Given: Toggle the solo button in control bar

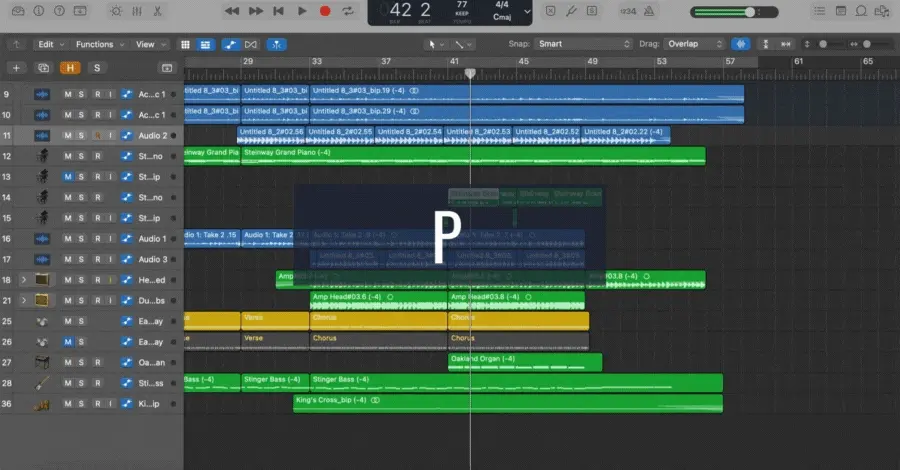Looking at the screenshot, I should point(592,11).
